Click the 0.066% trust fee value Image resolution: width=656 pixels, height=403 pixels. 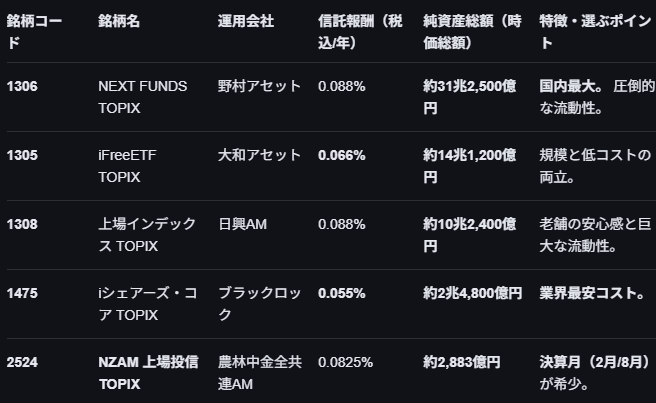[x=341, y=156]
